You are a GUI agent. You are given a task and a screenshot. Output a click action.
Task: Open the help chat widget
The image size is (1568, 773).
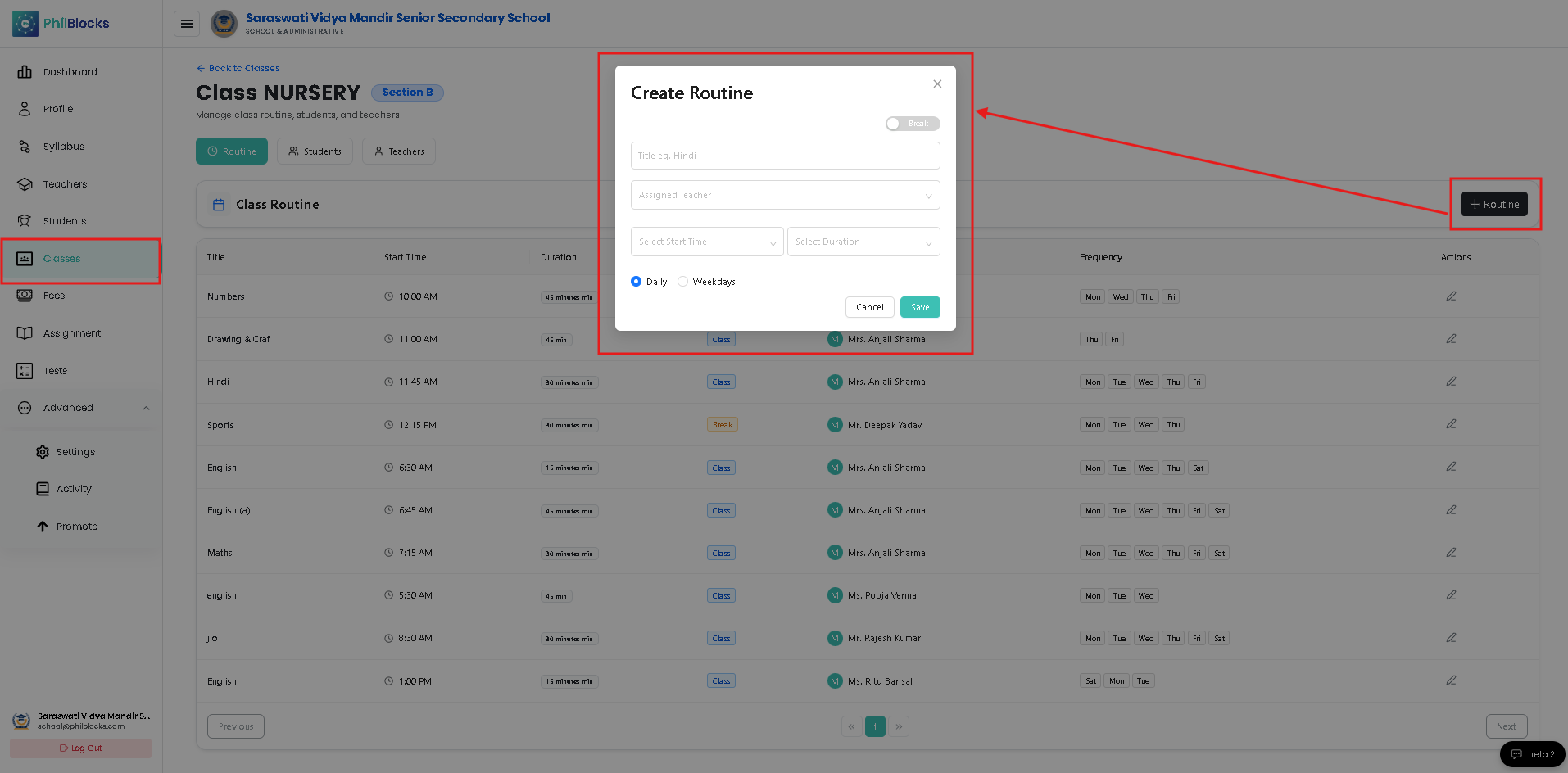point(1532,754)
